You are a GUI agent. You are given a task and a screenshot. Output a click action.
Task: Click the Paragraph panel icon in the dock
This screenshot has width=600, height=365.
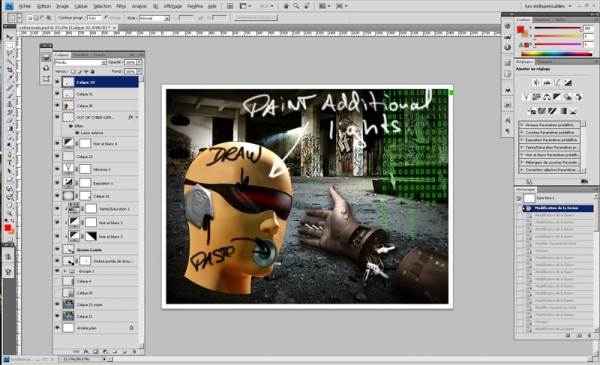pos(508,131)
